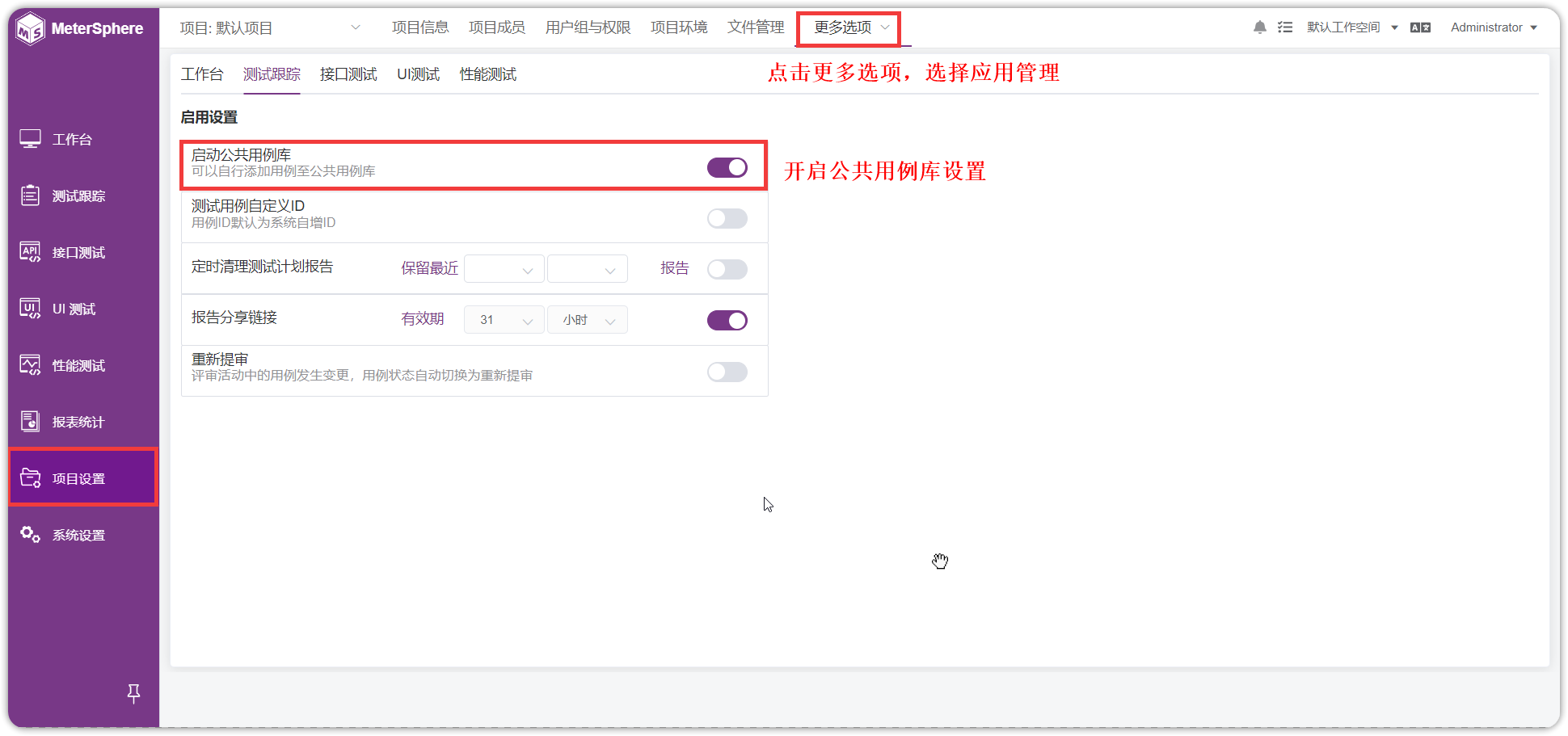
Task: Open the notification bell icon
Action: [x=1259, y=27]
